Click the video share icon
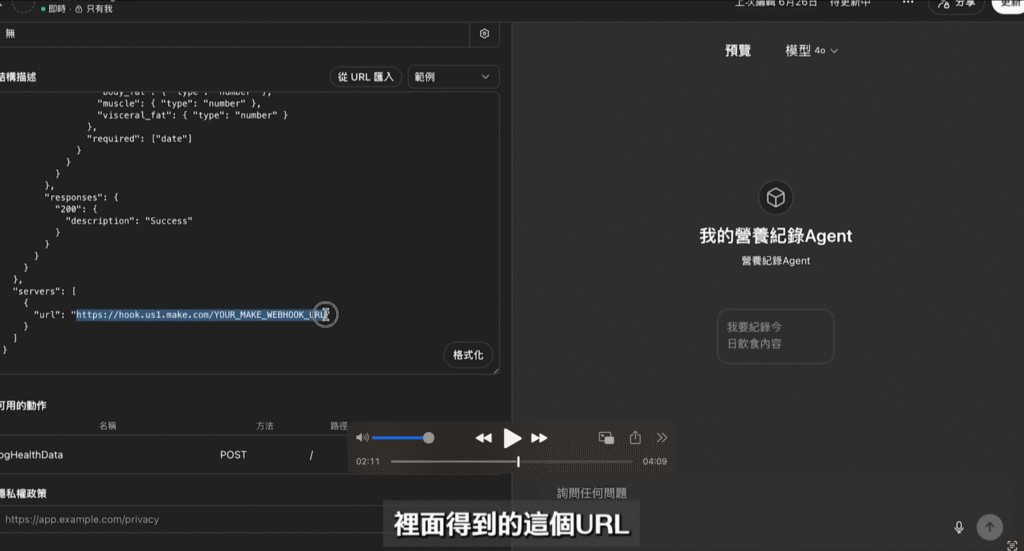This screenshot has height=551, width=1024. click(635, 438)
